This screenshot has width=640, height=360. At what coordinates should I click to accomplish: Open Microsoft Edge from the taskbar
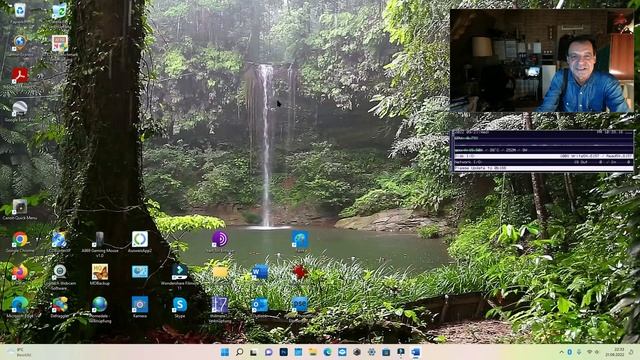pos(328,352)
